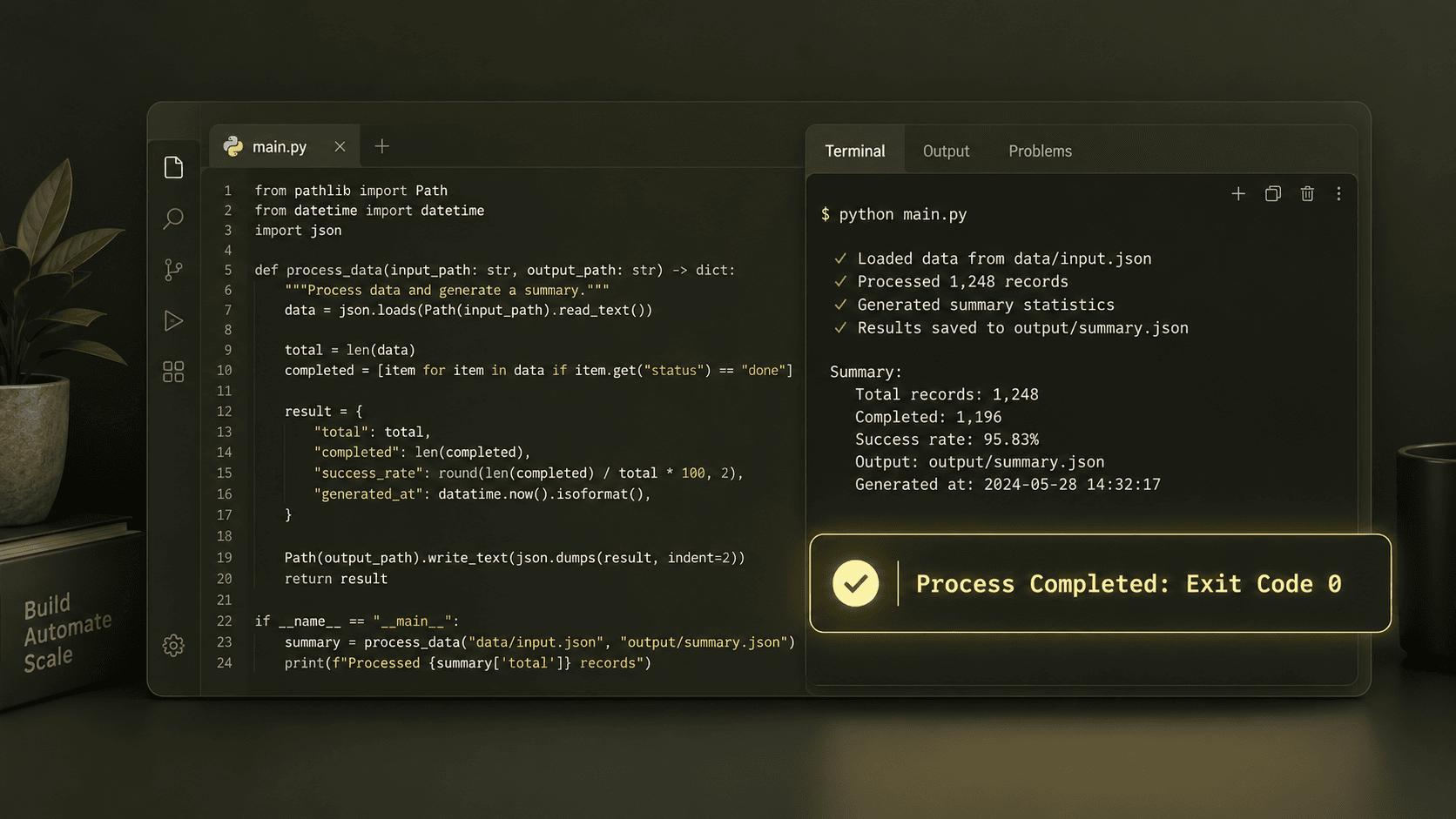The height and width of the screenshot is (819, 1456).
Task: Click 'result = {' code line
Action: [323, 411]
